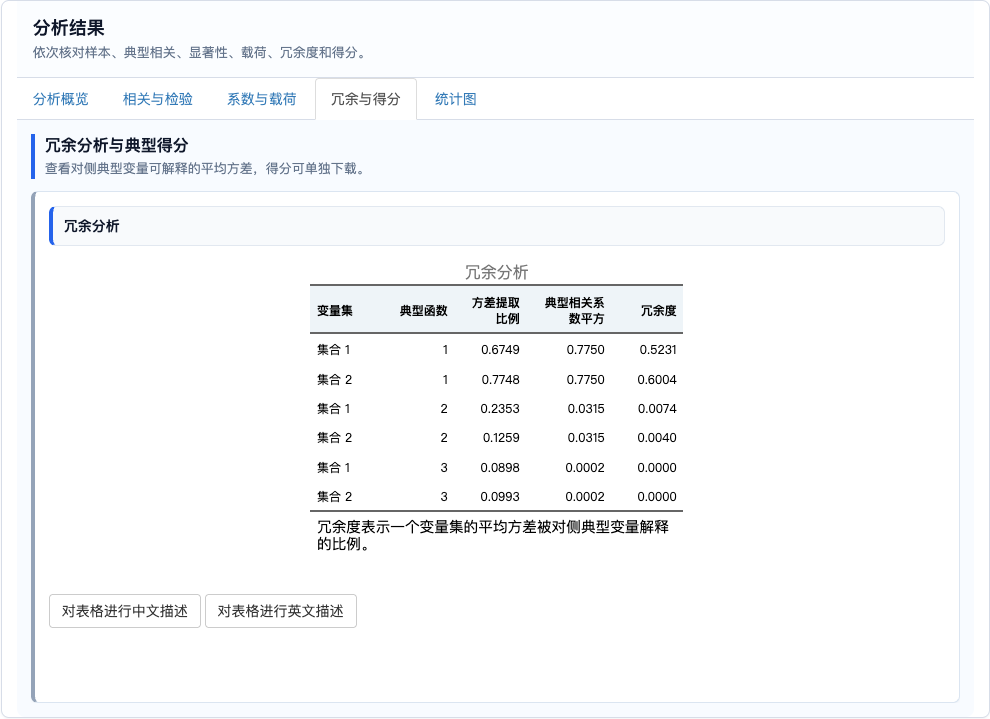Click the 冗余度 column header
The height and width of the screenshot is (719, 990).
point(659,311)
